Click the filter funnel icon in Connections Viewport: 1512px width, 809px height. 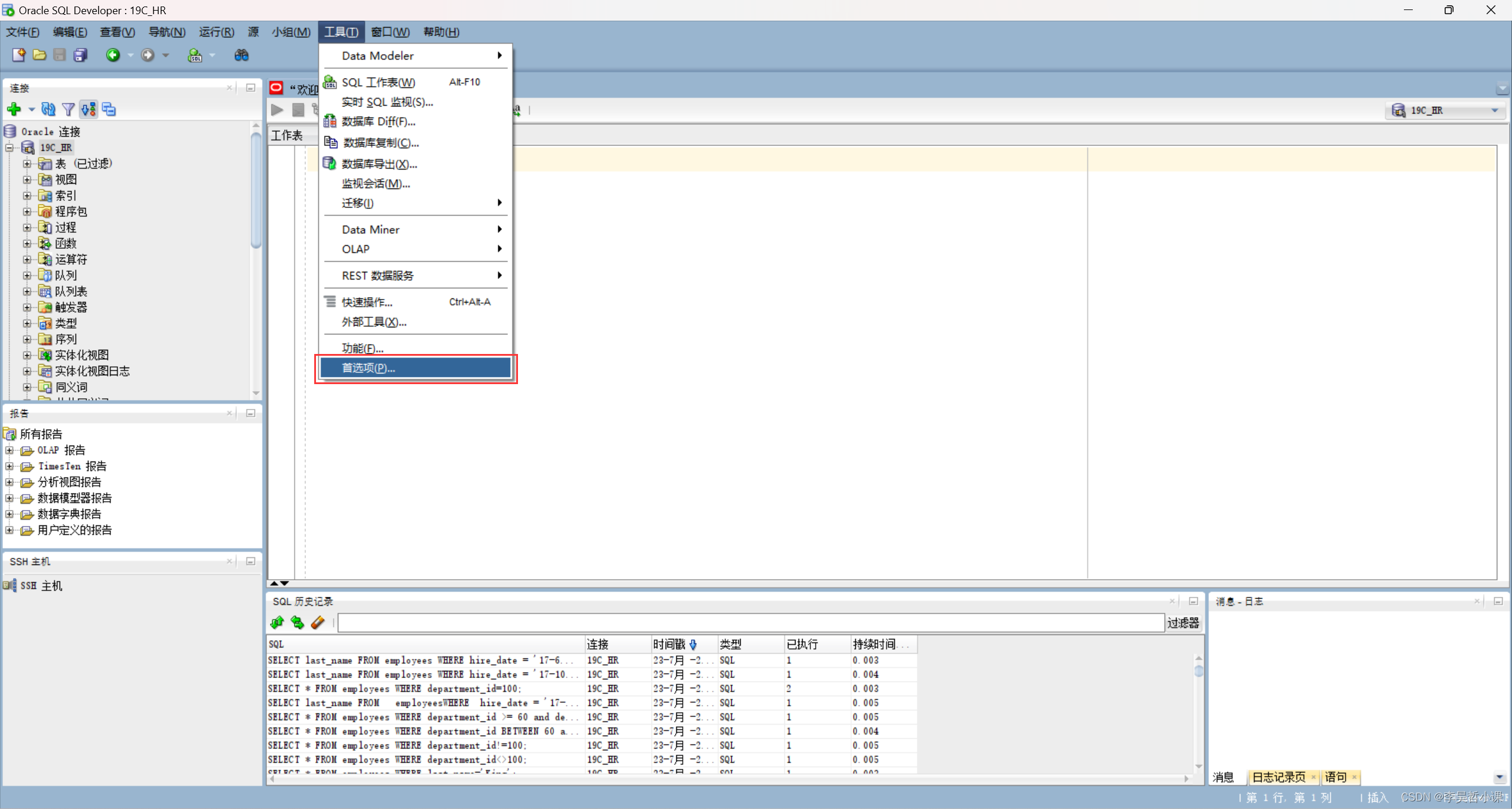(69, 109)
